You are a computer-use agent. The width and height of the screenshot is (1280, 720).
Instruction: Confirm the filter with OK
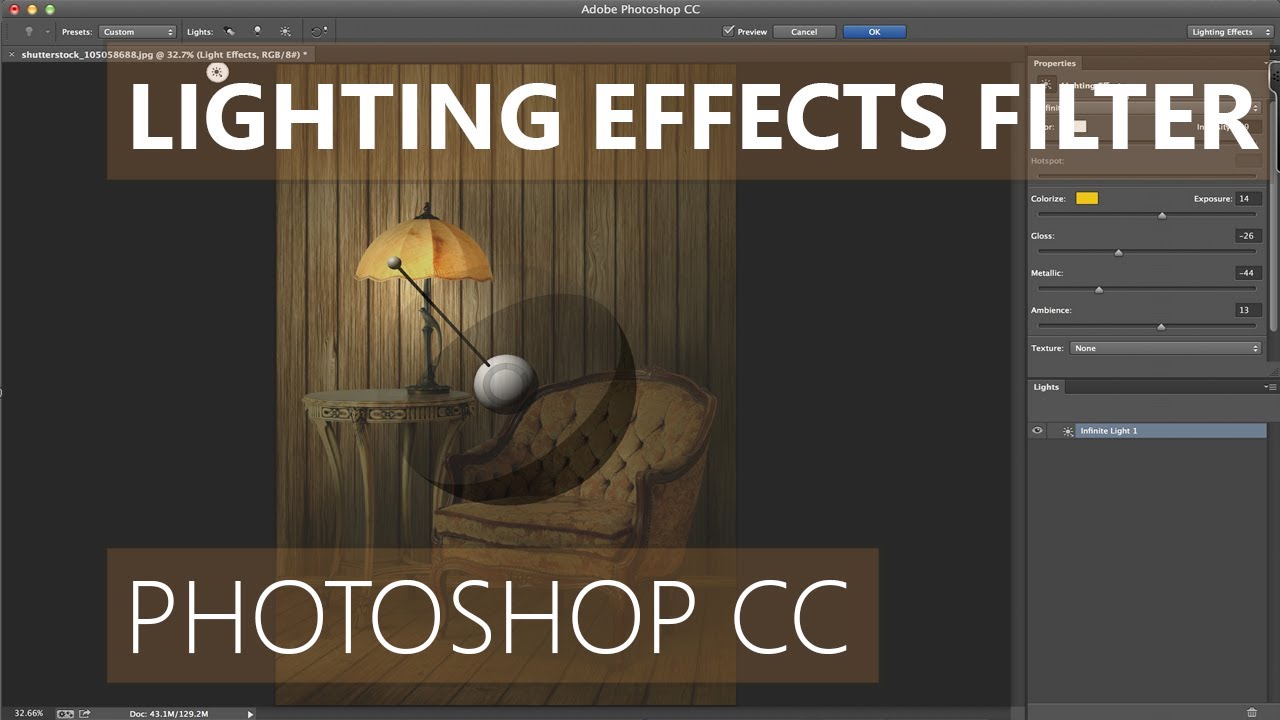click(x=874, y=32)
